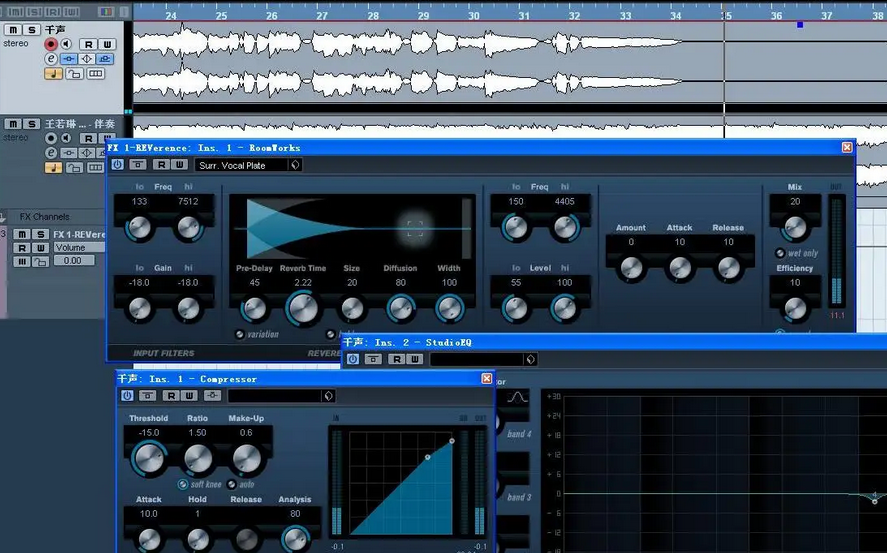
Task: Solo the 伴奏 track
Action: coord(32,123)
